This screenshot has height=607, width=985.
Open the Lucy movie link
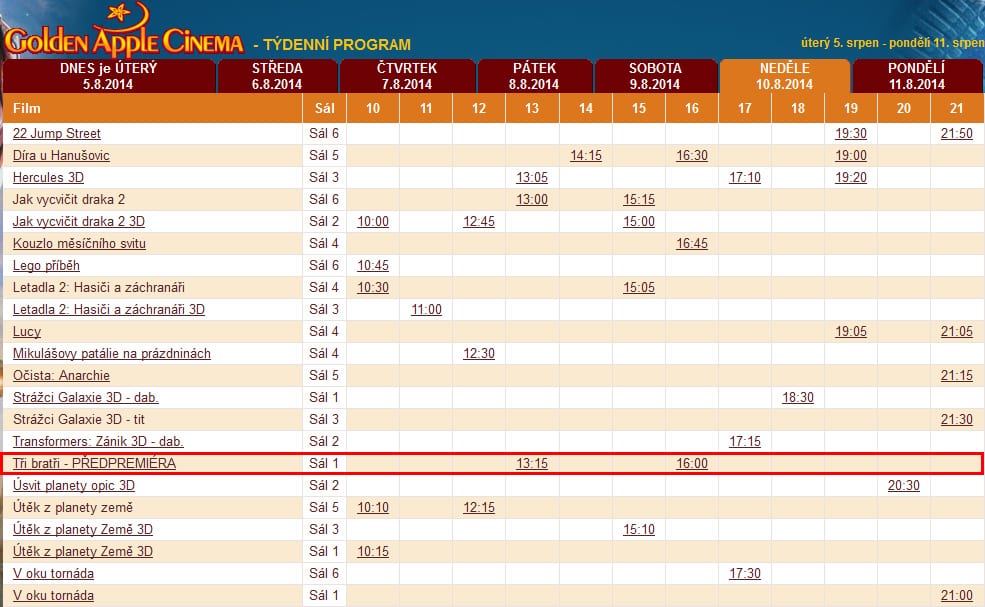[27, 332]
